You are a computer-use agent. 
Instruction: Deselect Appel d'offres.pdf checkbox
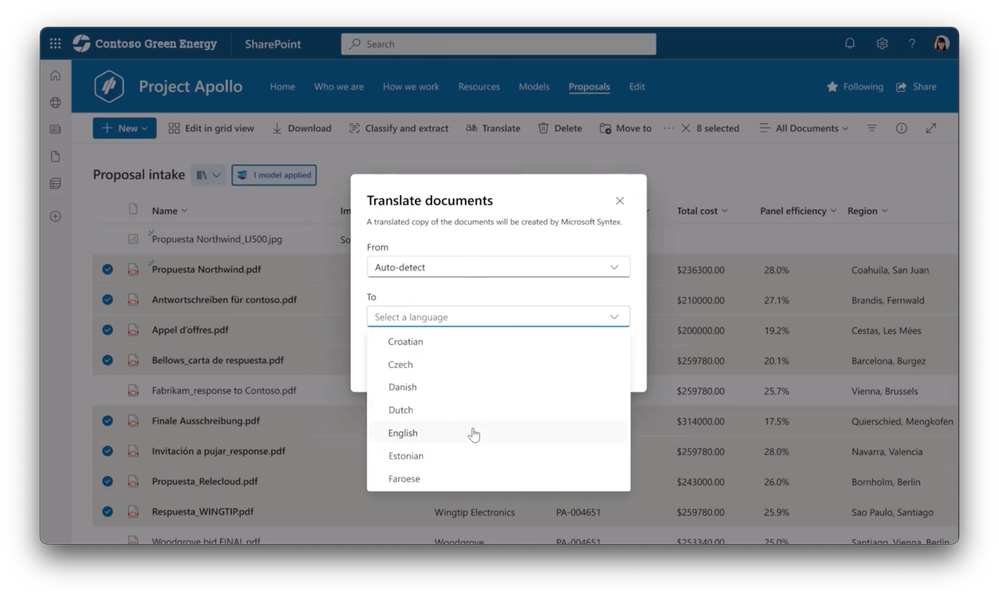(x=108, y=330)
